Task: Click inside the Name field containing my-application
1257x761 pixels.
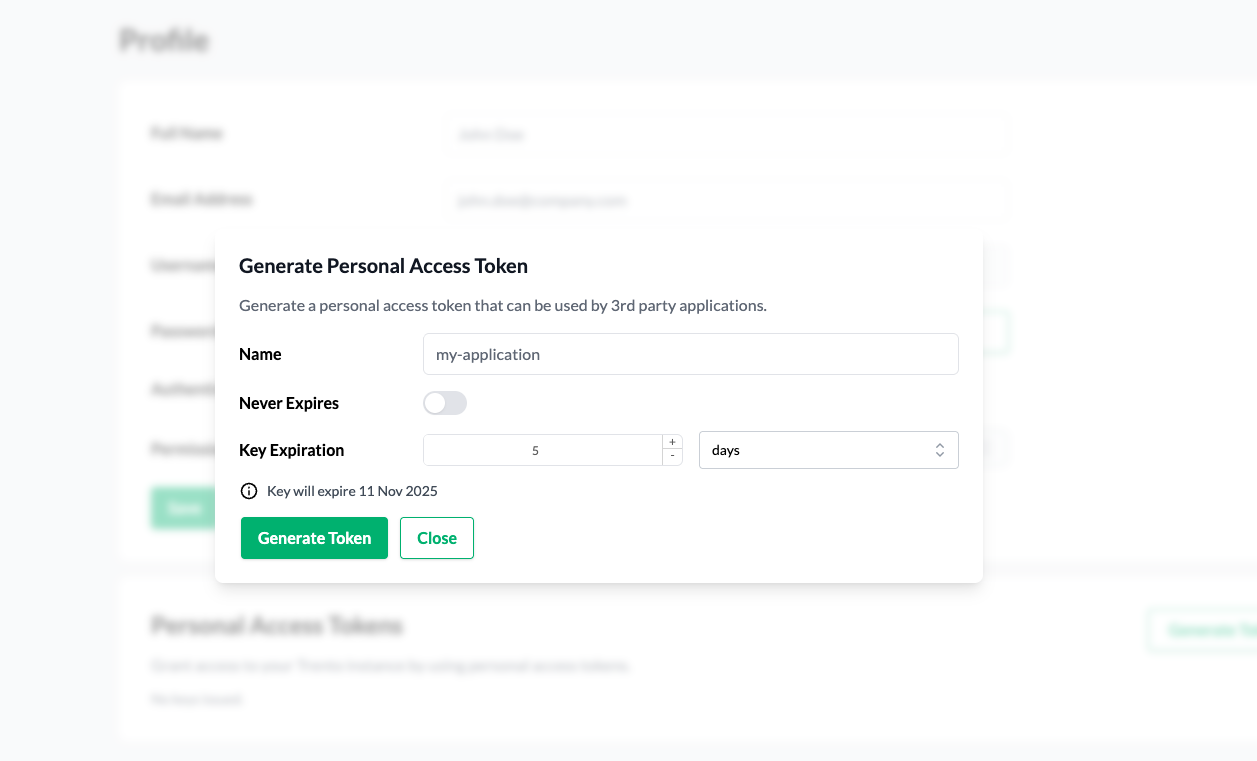Action: click(690, 354)
